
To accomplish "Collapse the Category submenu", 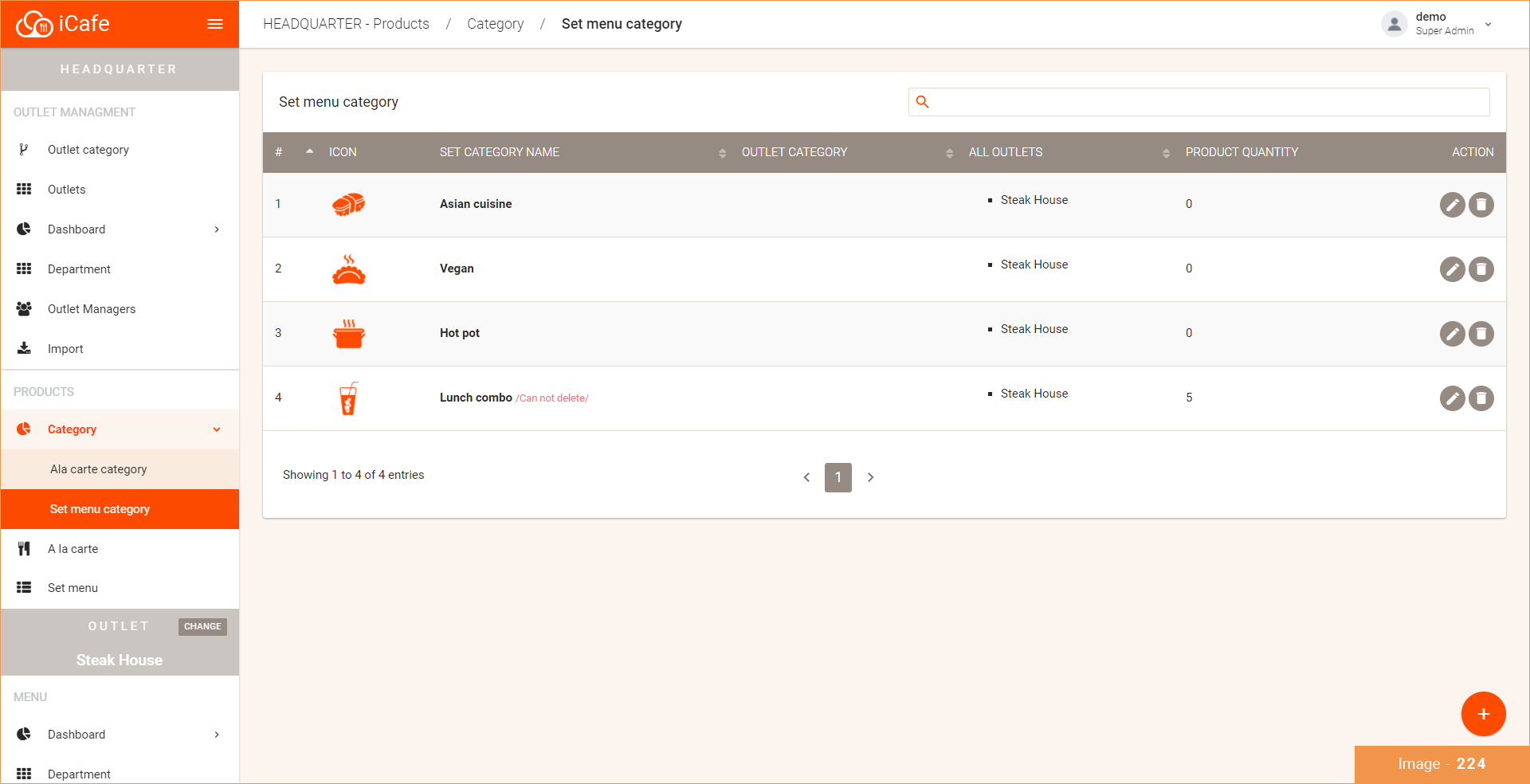I will pyautogui.click(x=217, y=429).
